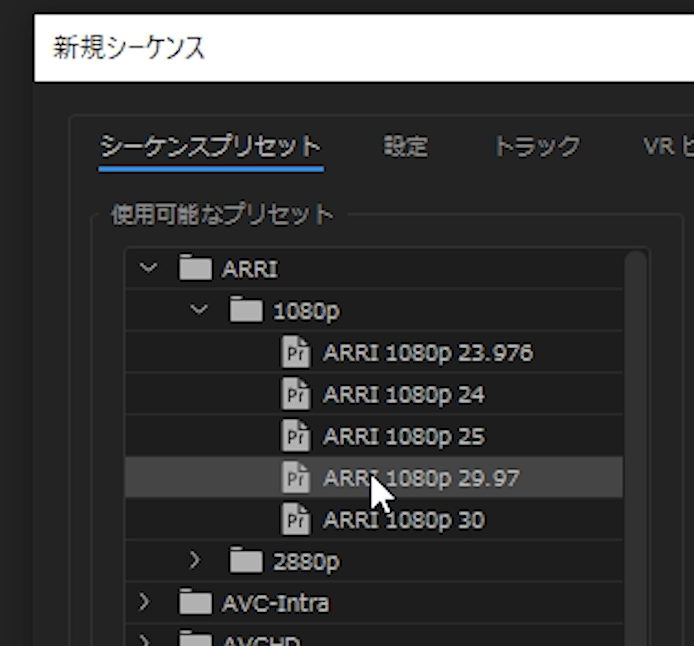Click the ARRI folder icon
The width and height of the screenshot is (694, 646).
pos(195,267)
